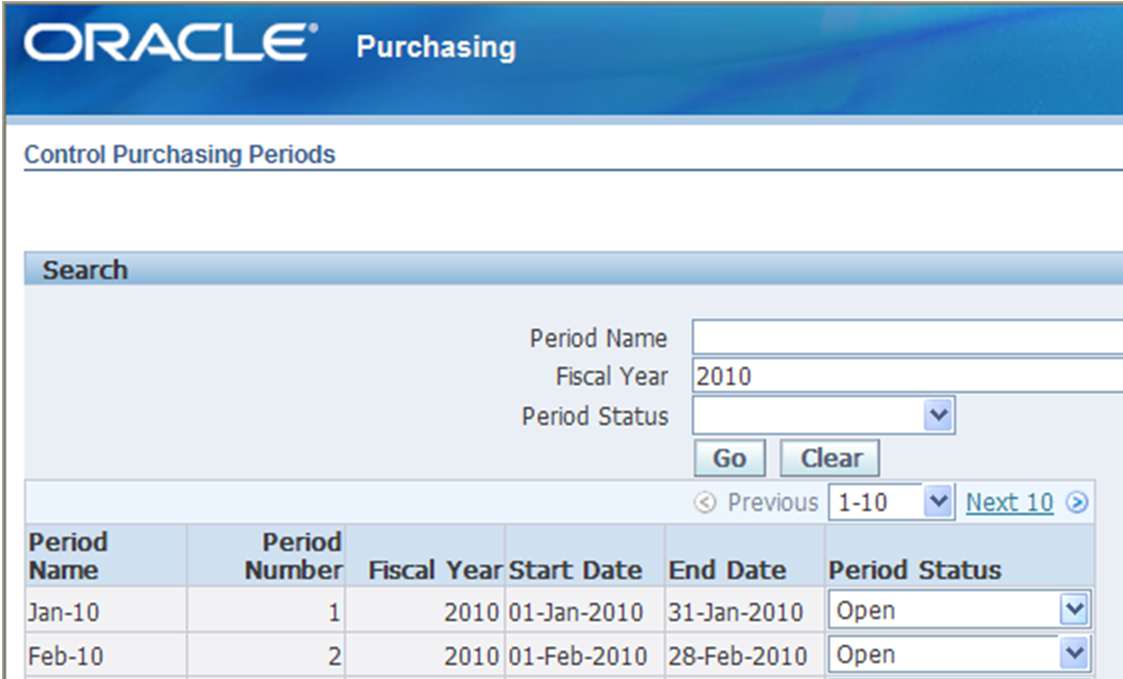Screen dimensions: 1123x679
Task: Focus the Period Name search field
Action: (x=905, y=338)
